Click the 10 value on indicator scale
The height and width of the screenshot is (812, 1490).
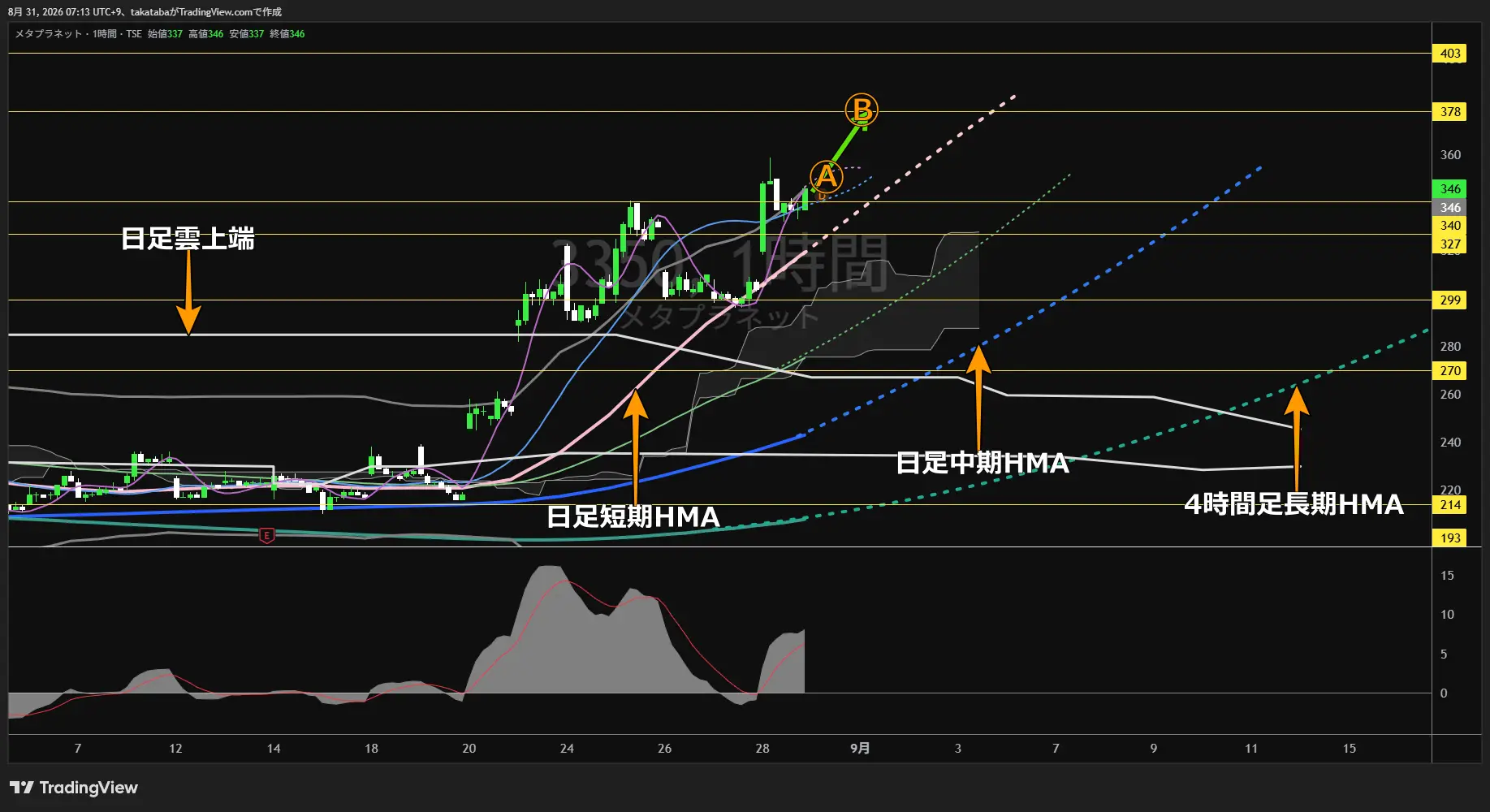(1447, 615)
